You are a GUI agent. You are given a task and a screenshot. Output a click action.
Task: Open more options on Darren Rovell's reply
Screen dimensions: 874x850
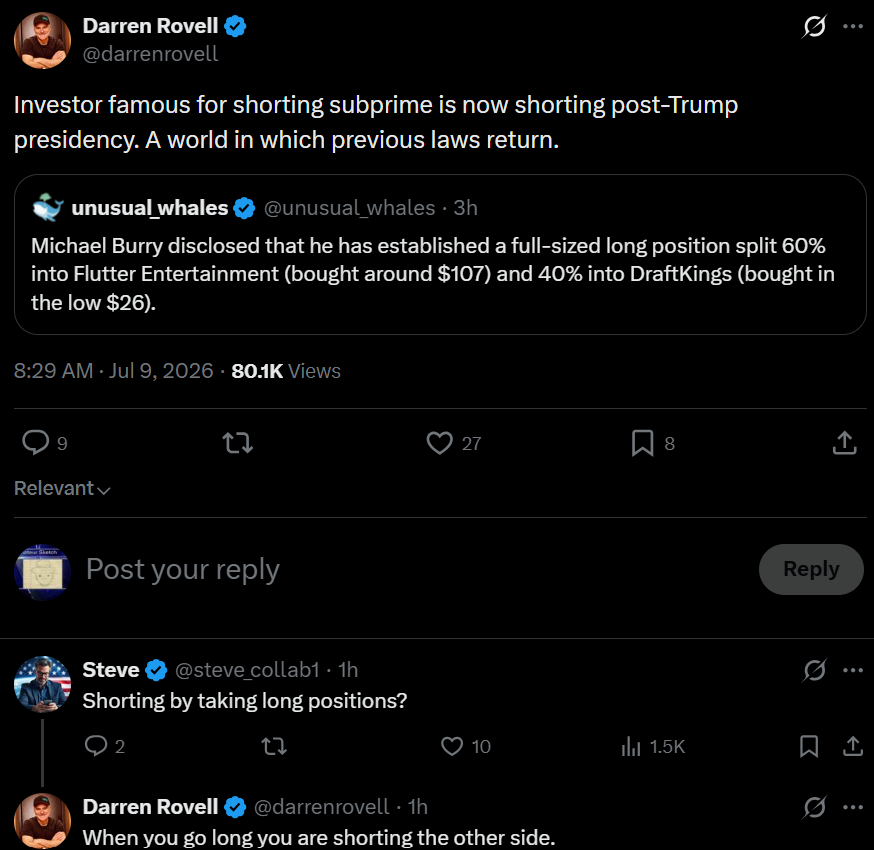tap(853, 807)
